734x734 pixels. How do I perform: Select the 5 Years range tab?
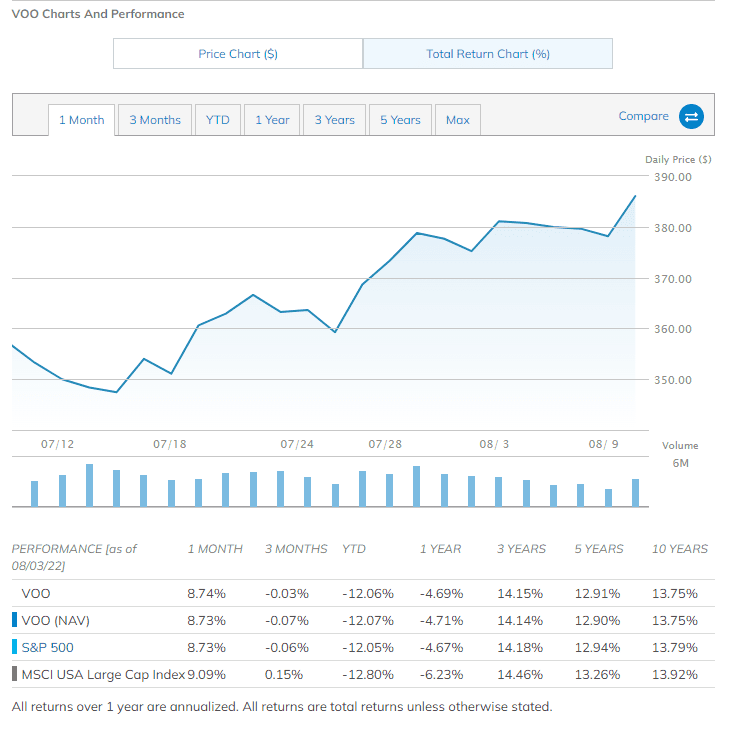tap(400, 120)
